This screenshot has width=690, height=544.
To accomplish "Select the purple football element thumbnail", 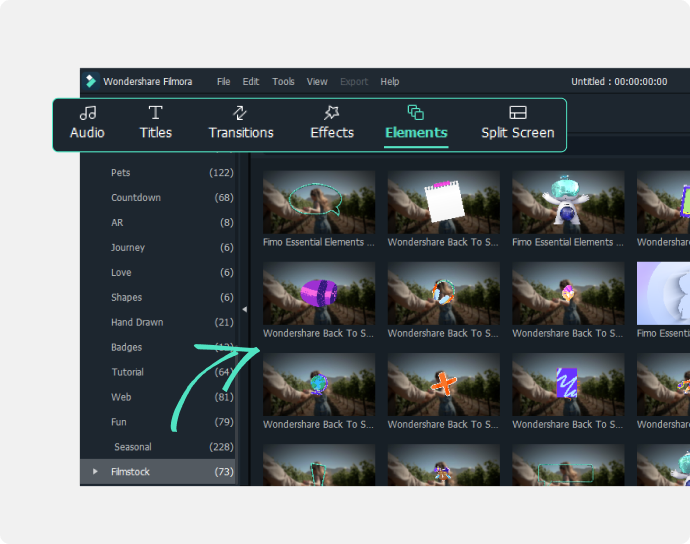I will point(319,294).
